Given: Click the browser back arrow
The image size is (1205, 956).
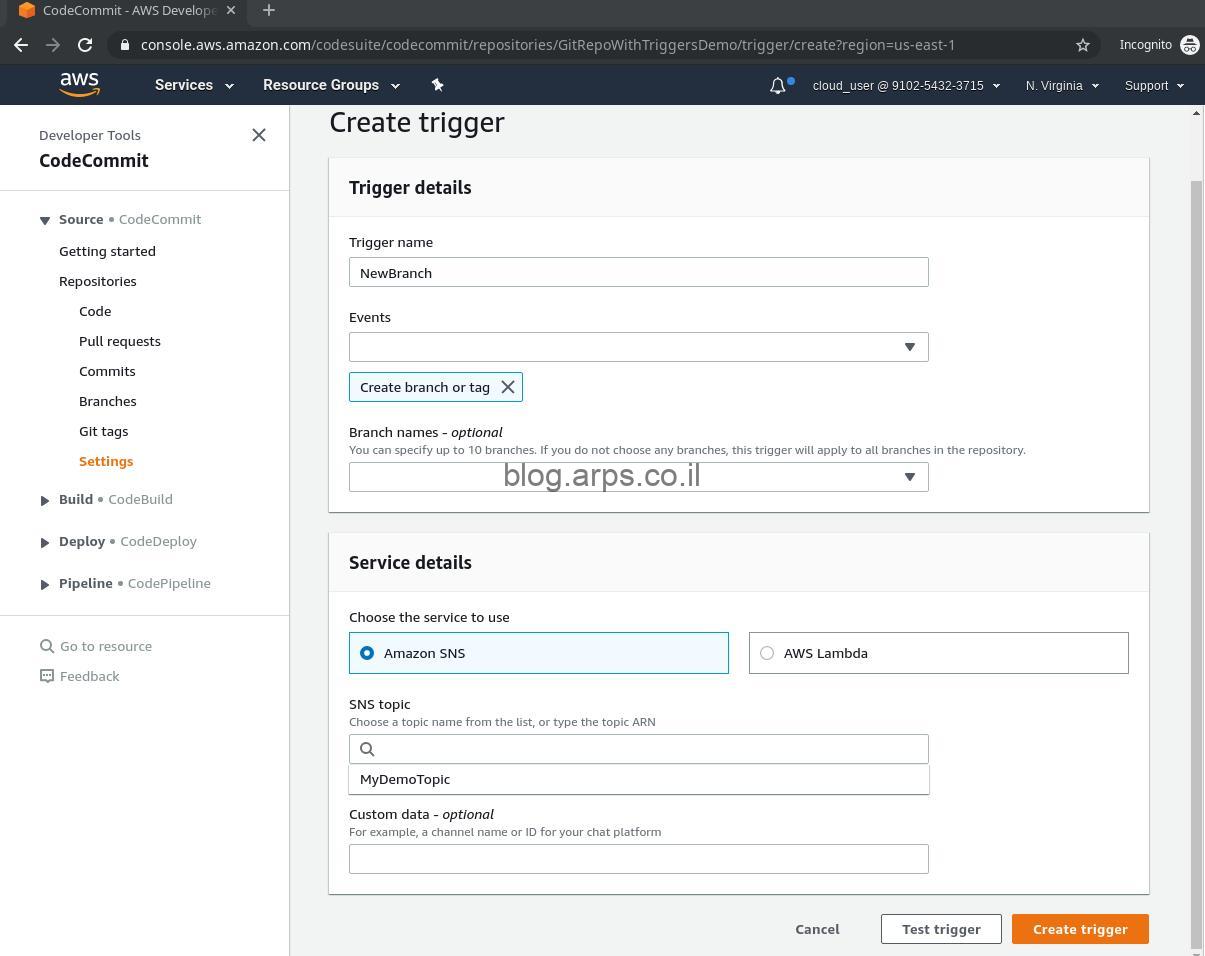Looking at the screenshot, I should 21,45.
